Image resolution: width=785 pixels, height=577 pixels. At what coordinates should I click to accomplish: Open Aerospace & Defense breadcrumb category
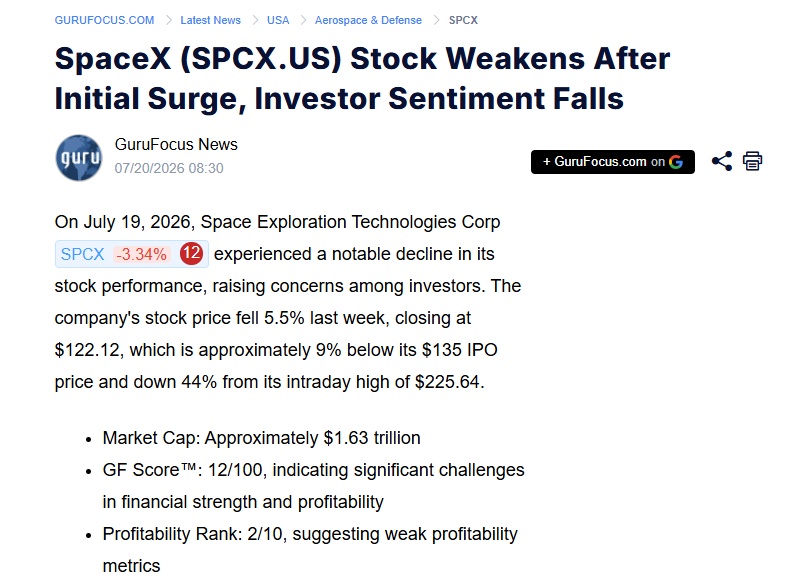tap(368, 20)
